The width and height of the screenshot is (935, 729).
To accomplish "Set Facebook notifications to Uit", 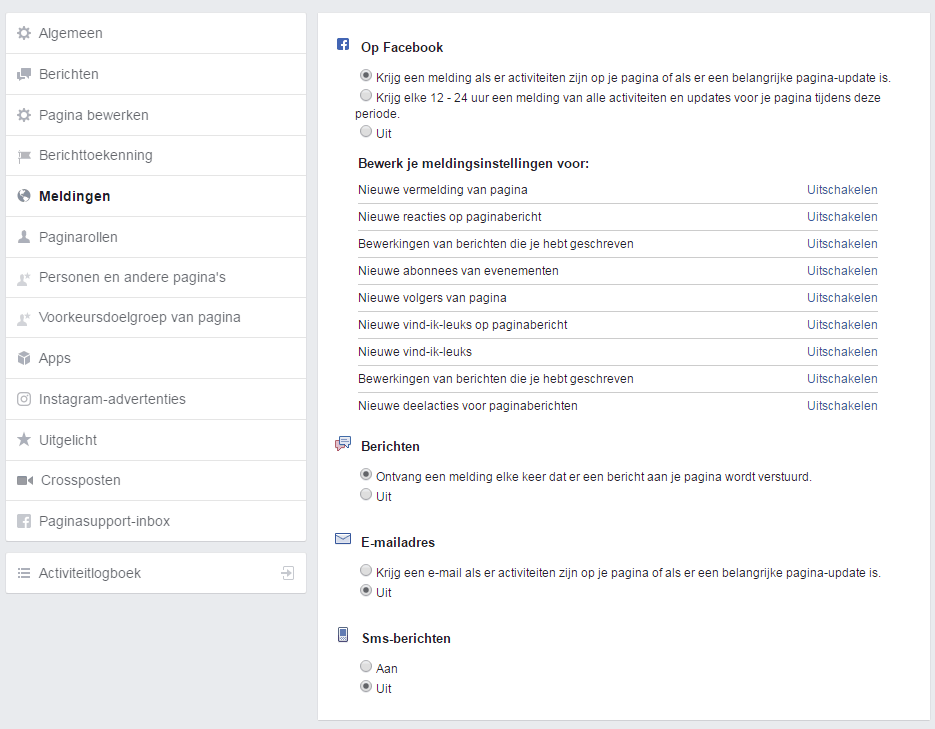I will [366, 131].
